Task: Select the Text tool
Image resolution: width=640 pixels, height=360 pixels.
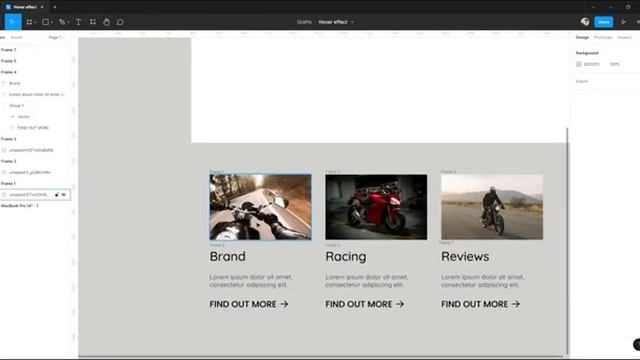Action: point(78,22)
